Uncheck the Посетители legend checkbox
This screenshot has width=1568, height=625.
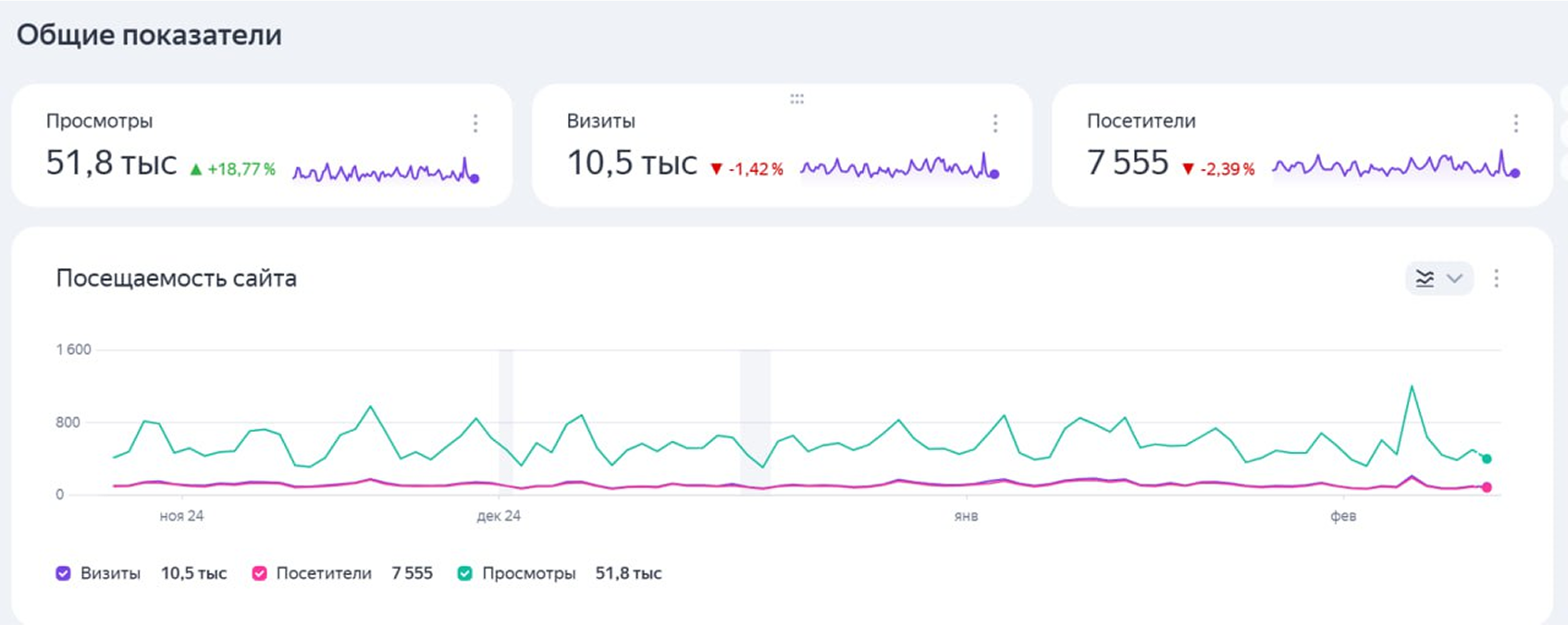tap(259, 573)
